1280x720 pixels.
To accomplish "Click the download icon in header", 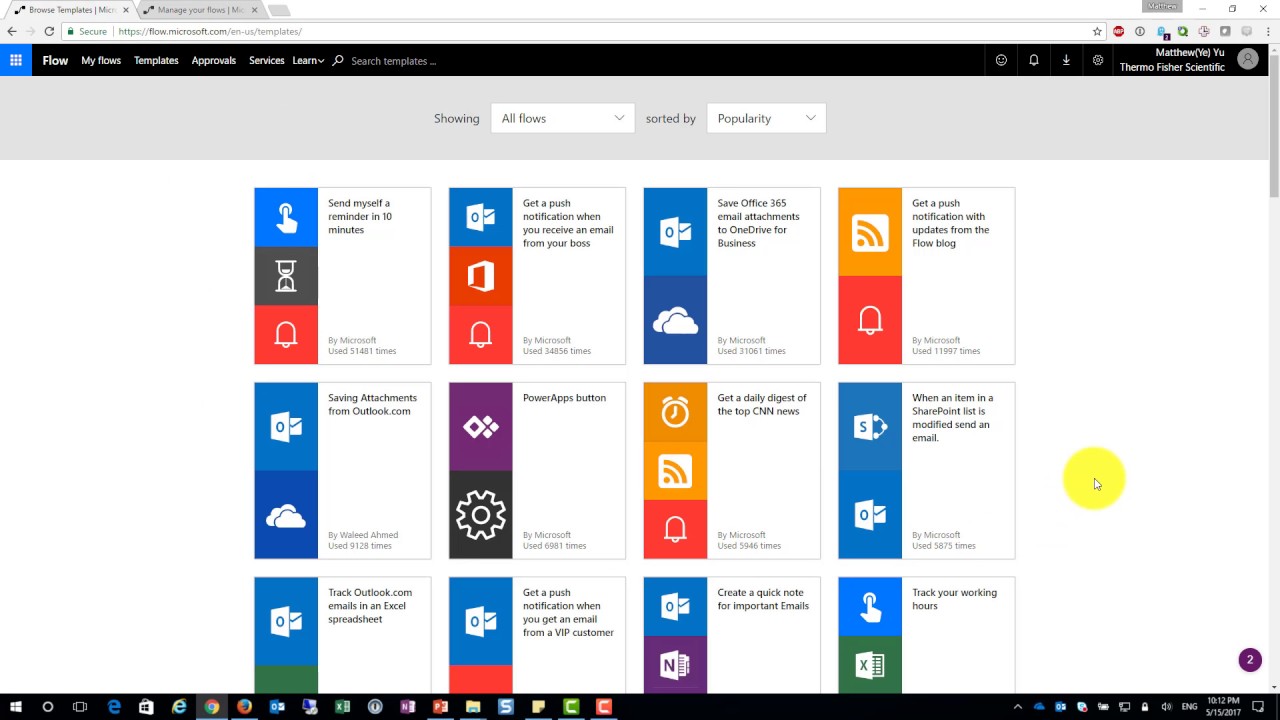I will (1066, 60).
